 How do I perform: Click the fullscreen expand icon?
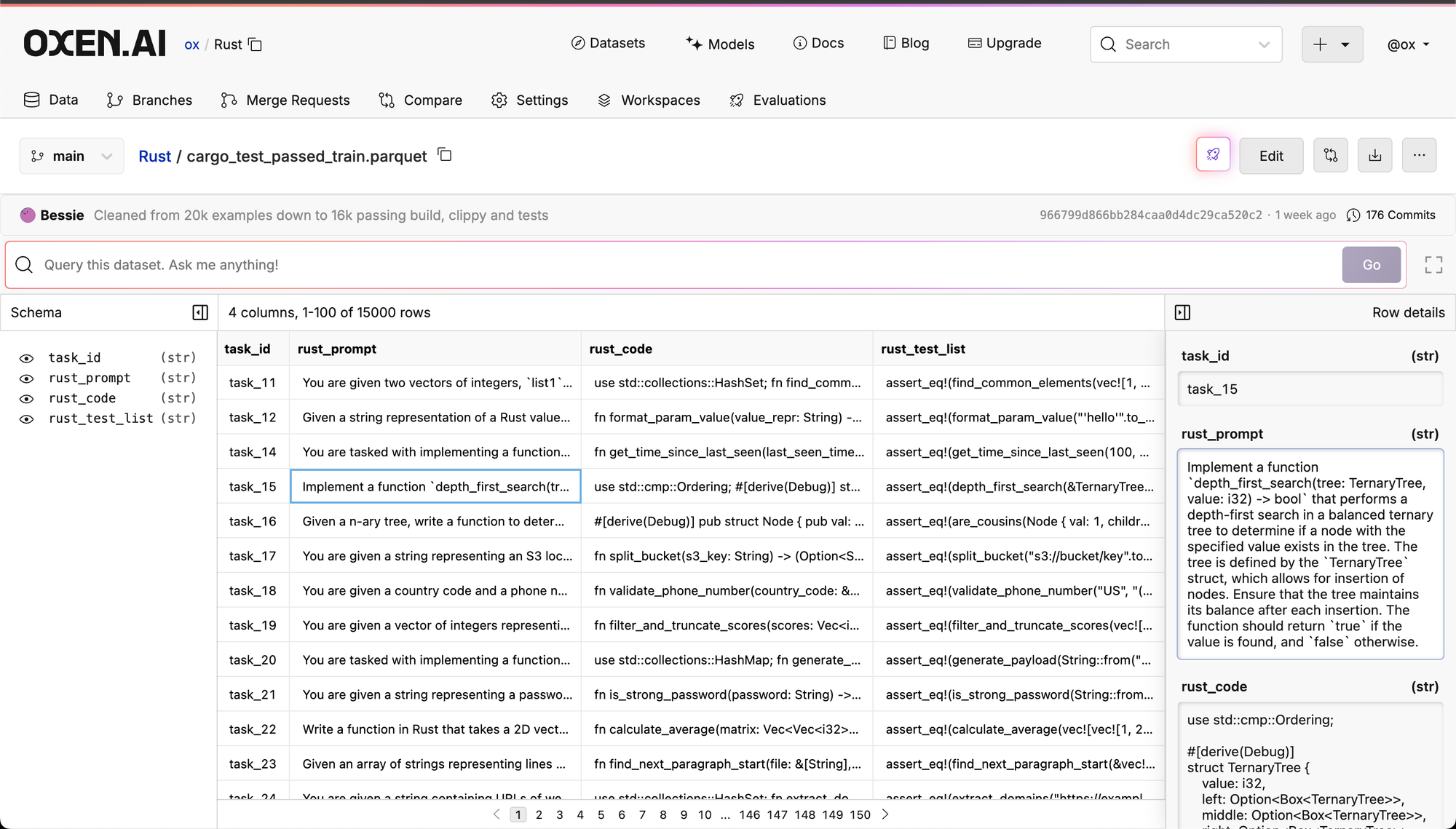point(1433,265)
